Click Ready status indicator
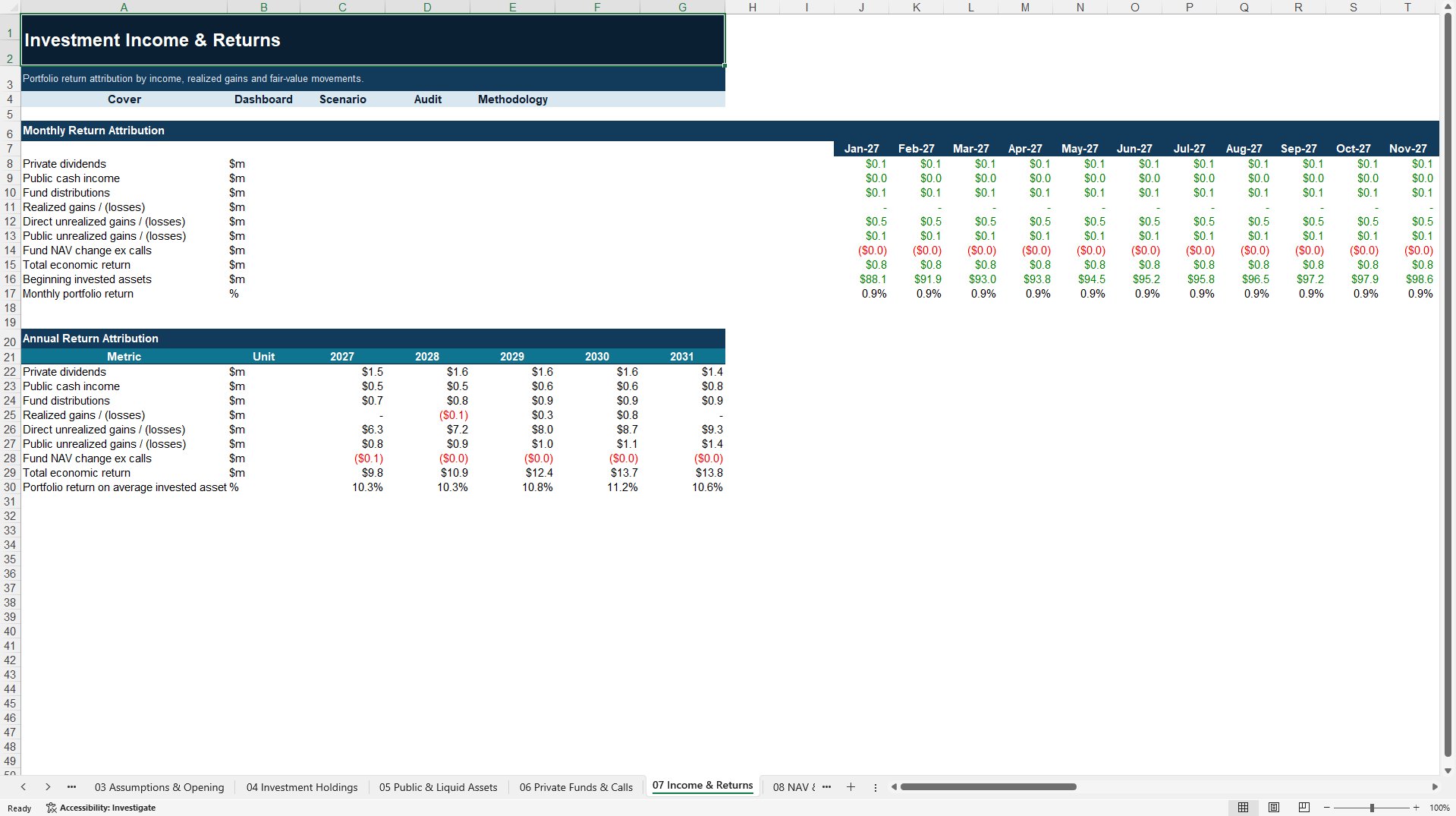 coord(20,808)
